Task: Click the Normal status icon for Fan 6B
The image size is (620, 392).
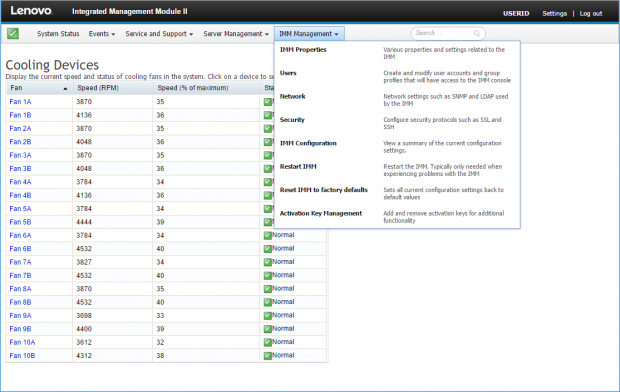Action: (268, 249)
